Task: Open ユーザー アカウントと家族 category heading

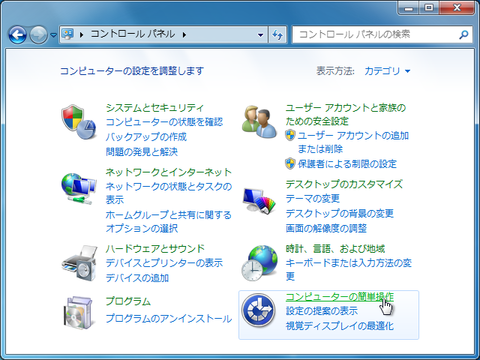Action: coord(346,114)
